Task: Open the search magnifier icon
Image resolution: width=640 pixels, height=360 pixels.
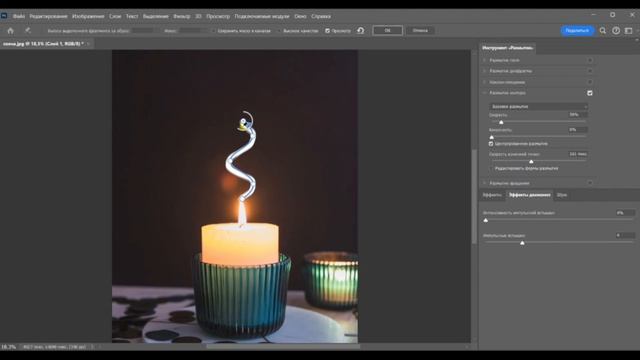Action: (603, 31)
